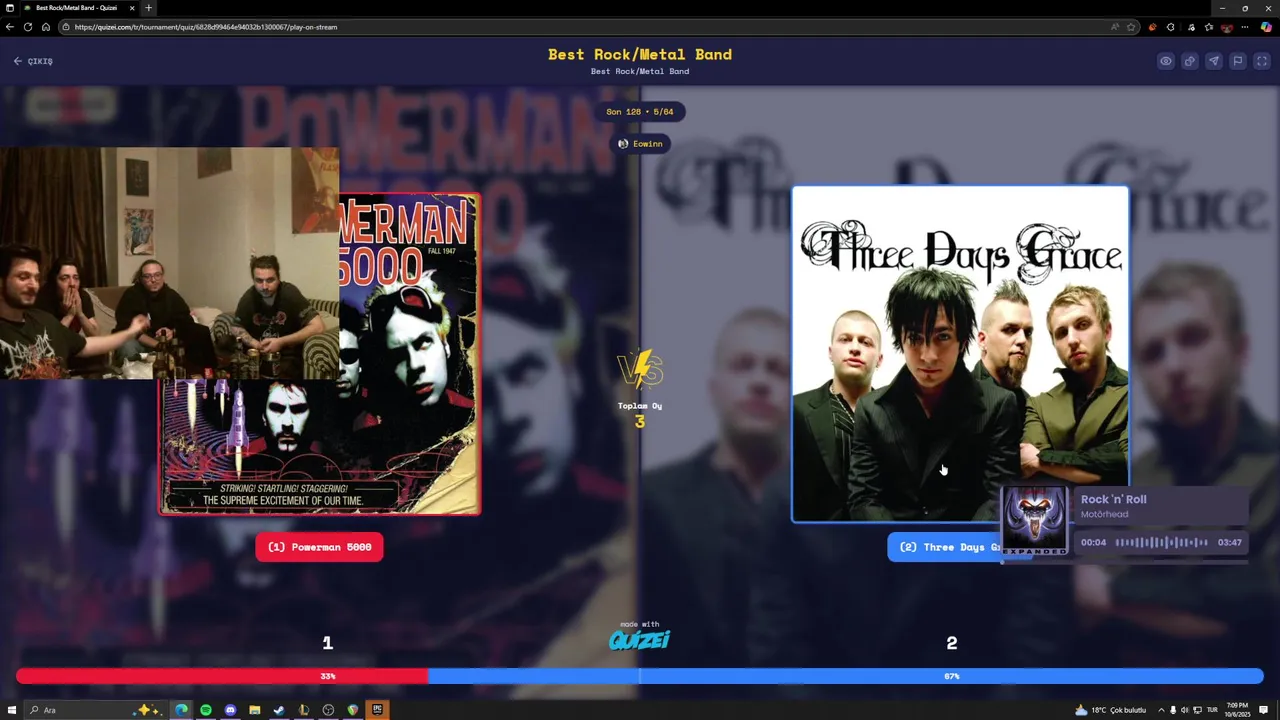Click the Rock 'n' Roll song title
This screenshot has height=720, width=1280.
click(x=1114, y=499)
